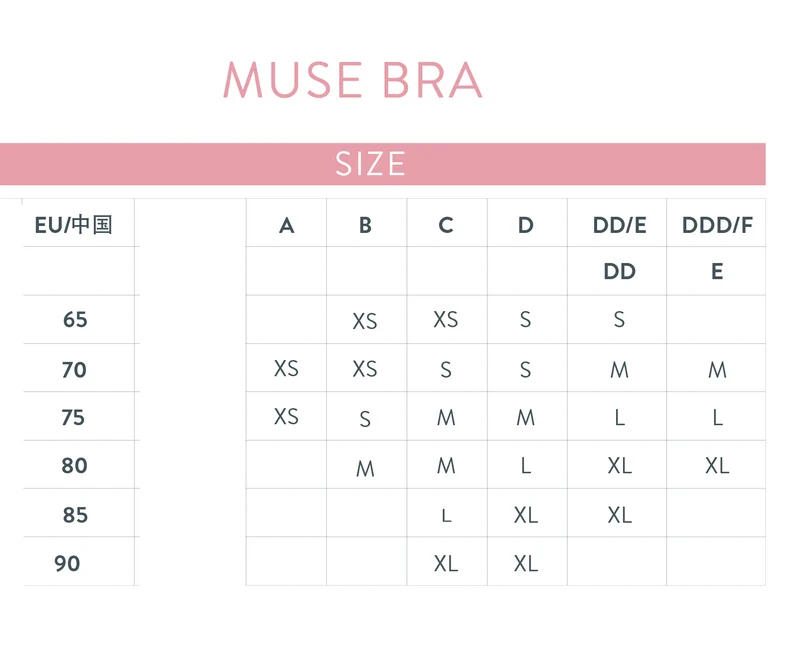Select band size 75 row label
This screenshot has width=800, height=648.
(73, 417)
